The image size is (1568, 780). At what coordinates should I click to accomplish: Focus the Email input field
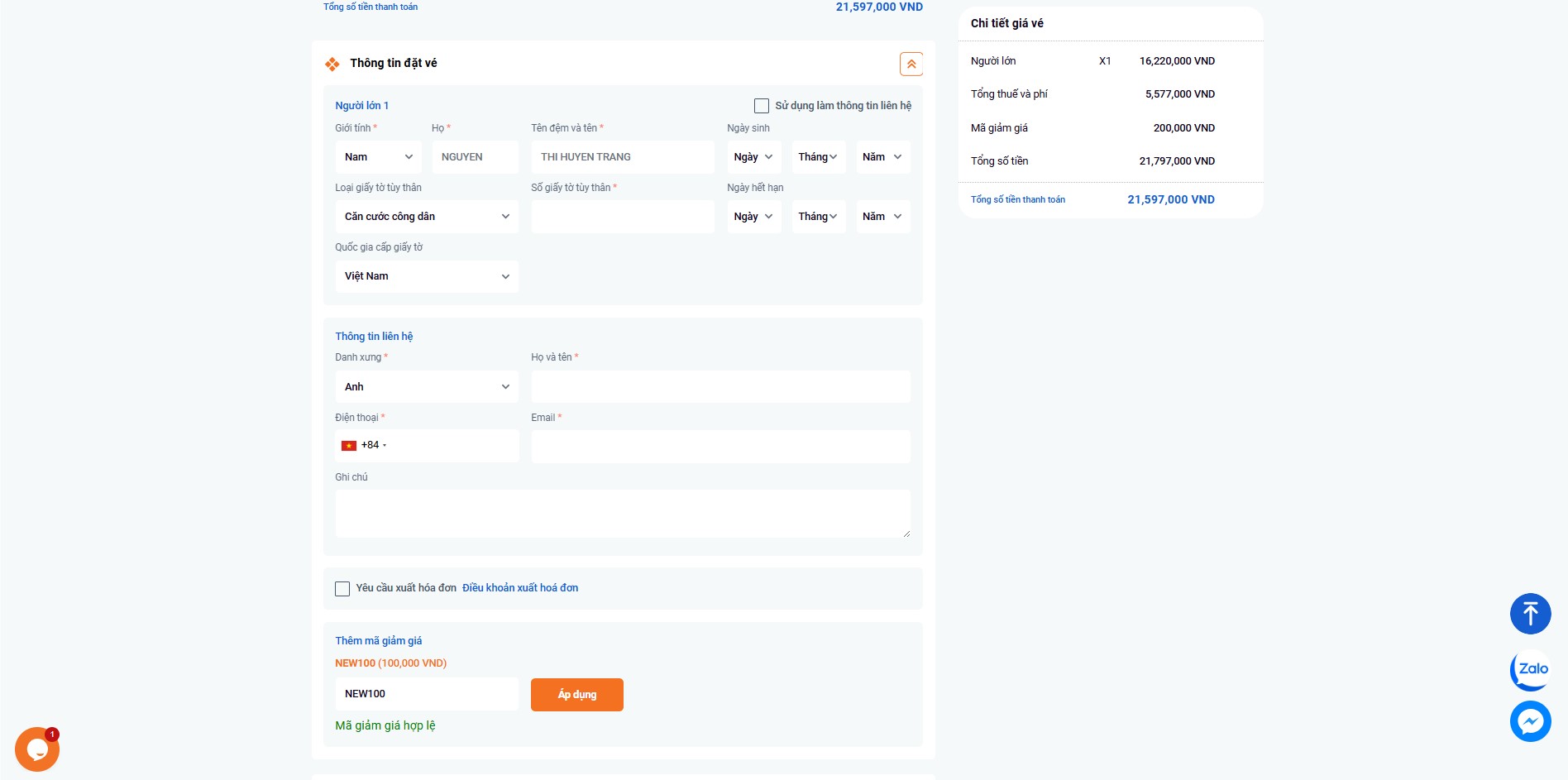(x=719, y=447)
